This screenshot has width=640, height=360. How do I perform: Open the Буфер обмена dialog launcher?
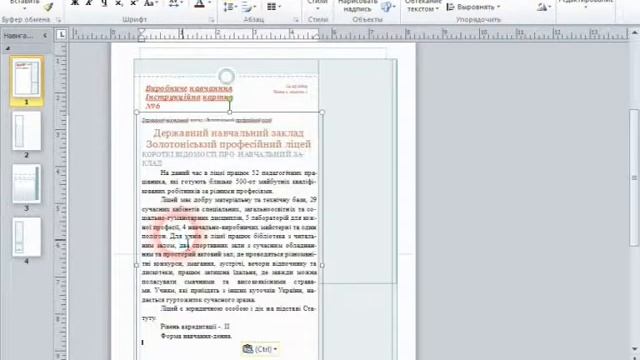58,20
